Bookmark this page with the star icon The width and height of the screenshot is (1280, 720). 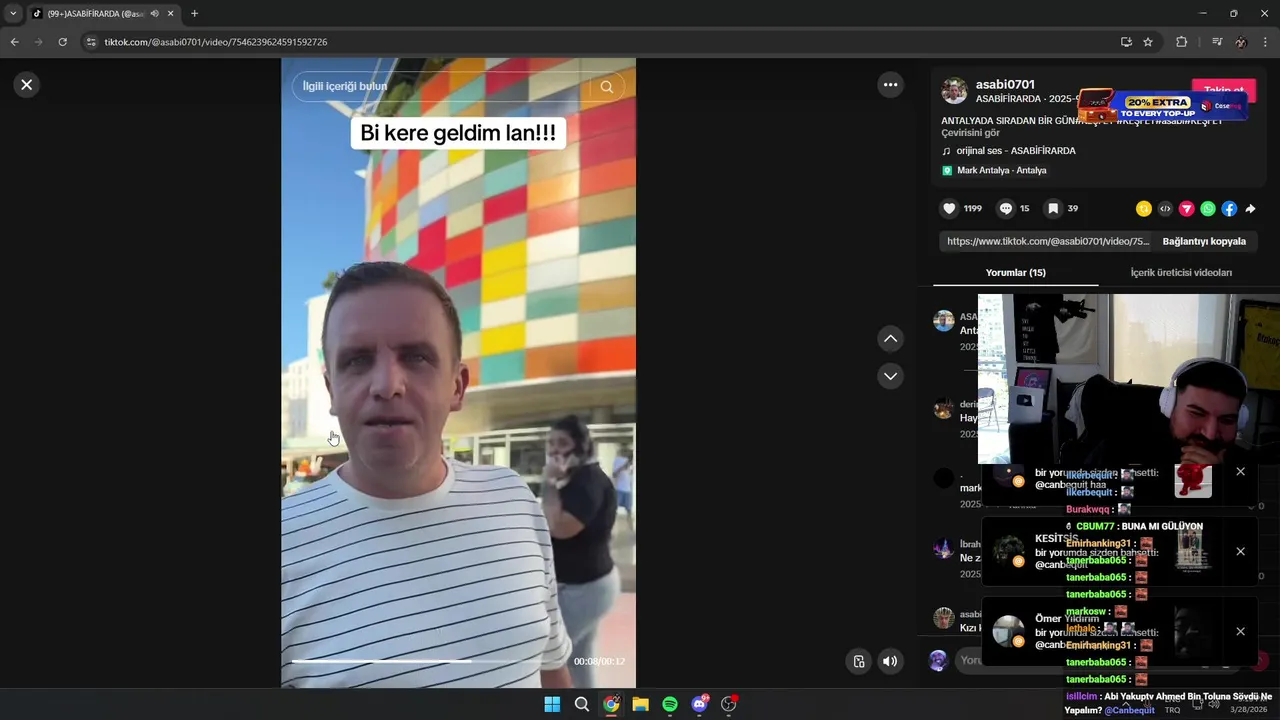[x=1148, y=42]
